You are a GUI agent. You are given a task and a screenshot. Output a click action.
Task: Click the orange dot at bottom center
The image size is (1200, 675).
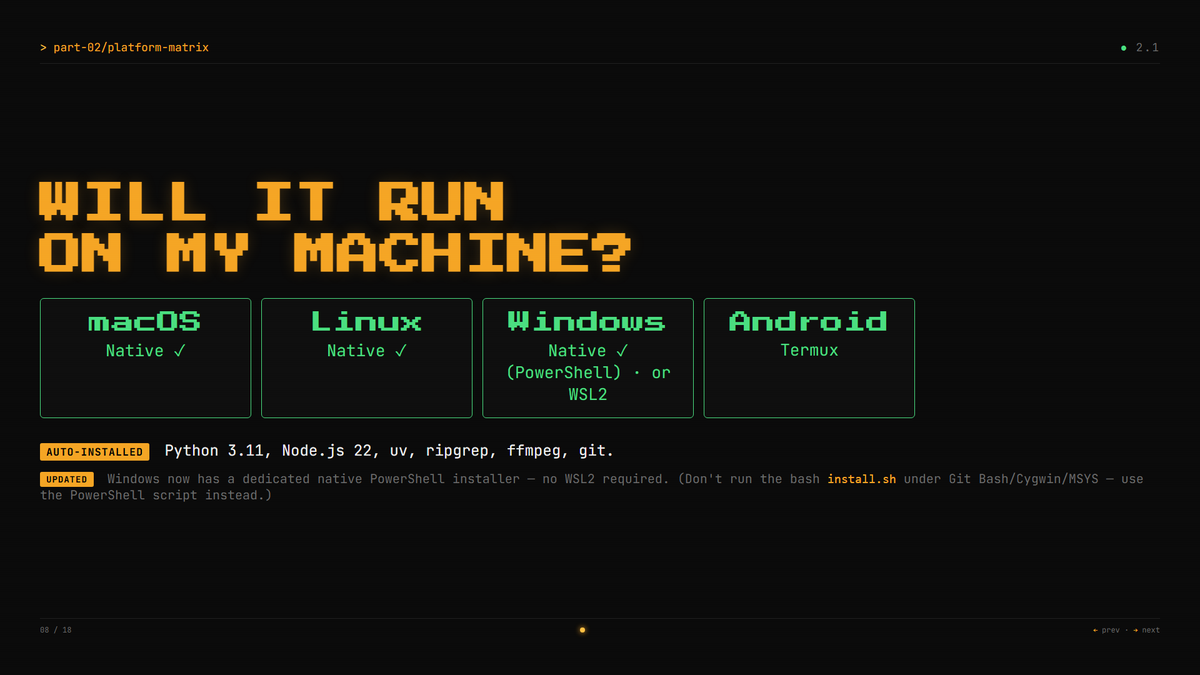(582, 630)
